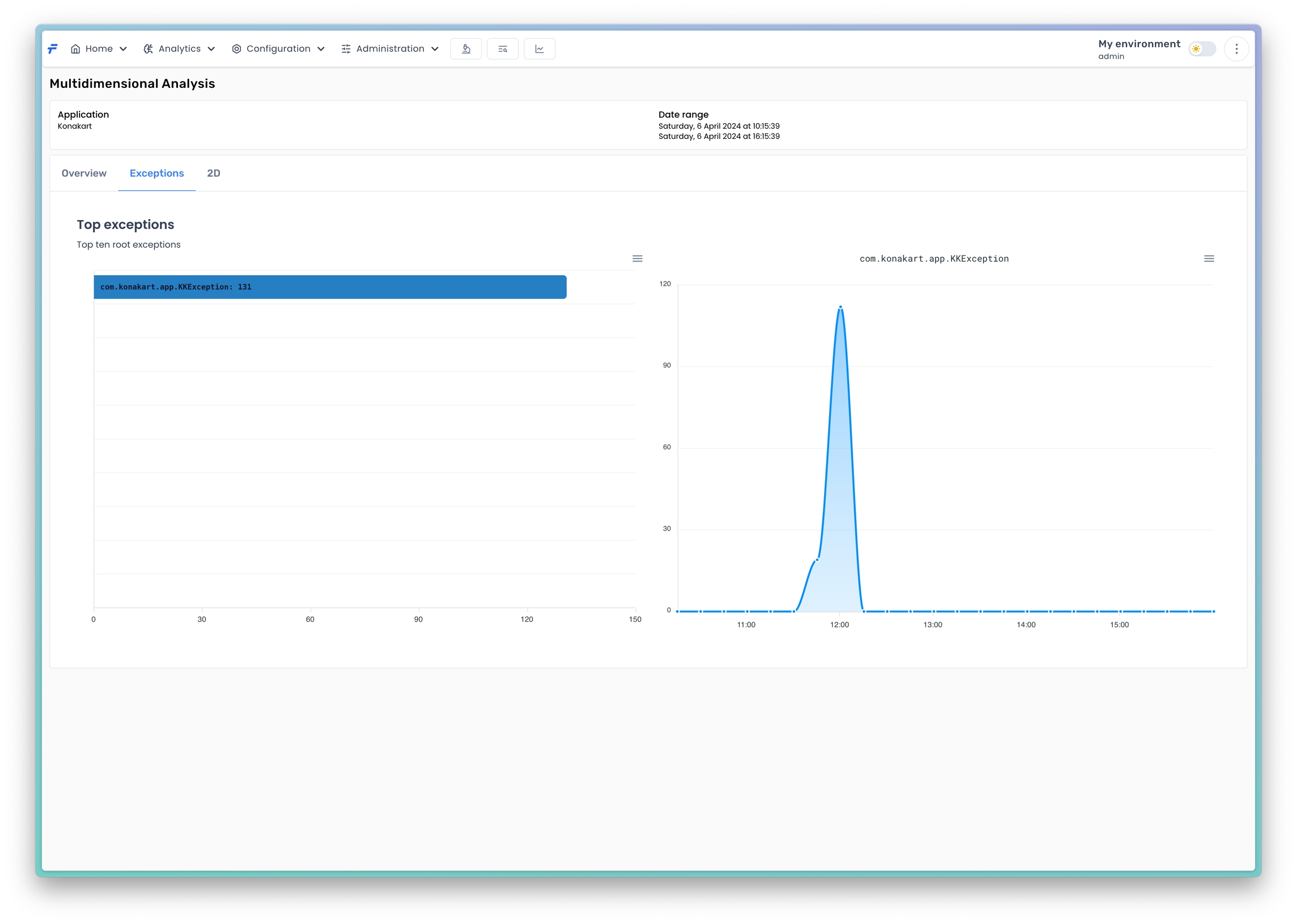
Task: Toggle the light/dark theme switch
Action: [x=1202, y=49]
